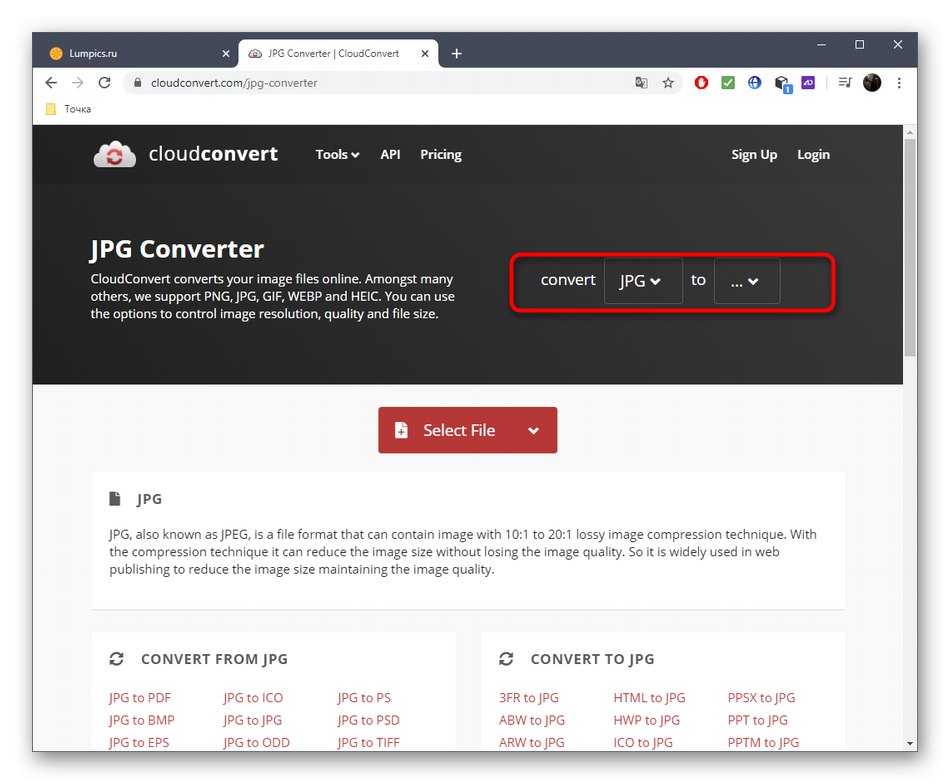Open HTML to JPG link
The image size is (950, 784).
point(649,698)
